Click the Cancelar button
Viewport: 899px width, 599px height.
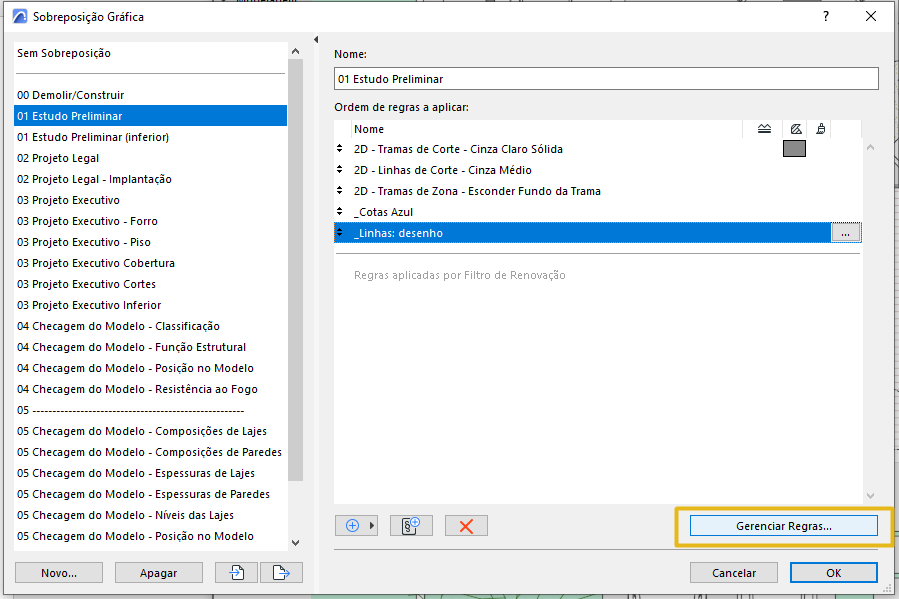pyautogui.click(x=734, y=573)
